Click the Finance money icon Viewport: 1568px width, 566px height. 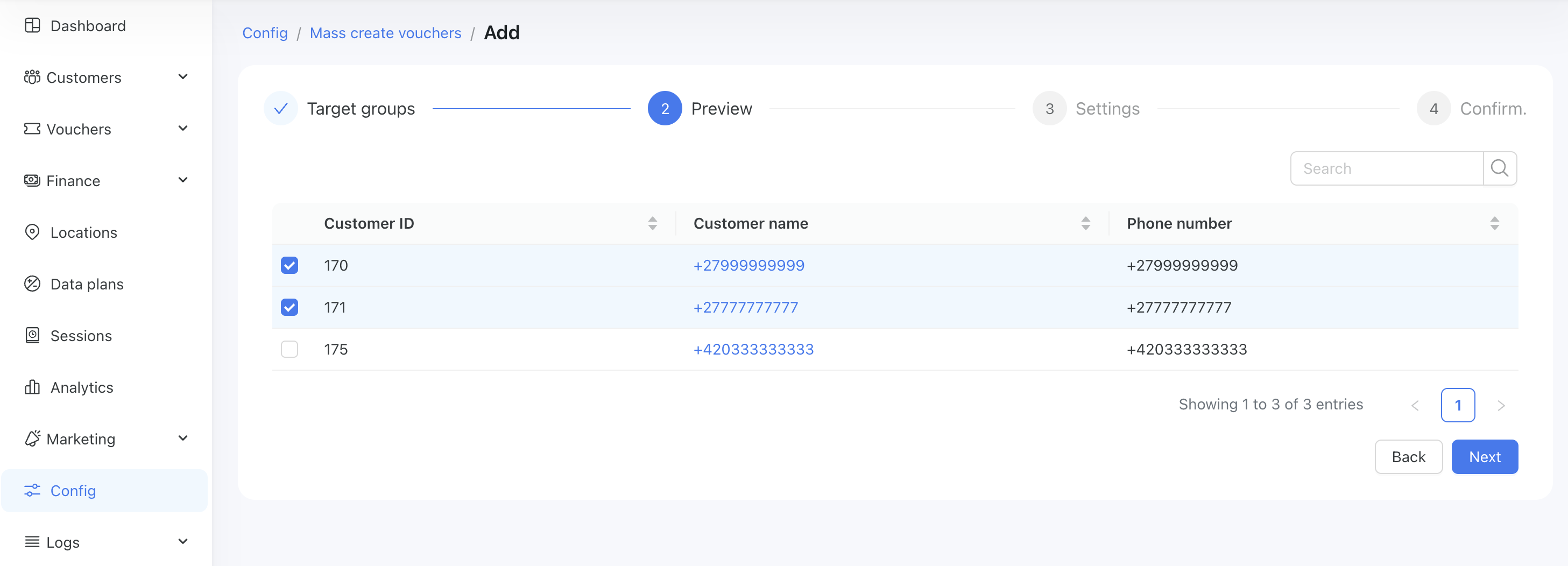tap(32, 181)
